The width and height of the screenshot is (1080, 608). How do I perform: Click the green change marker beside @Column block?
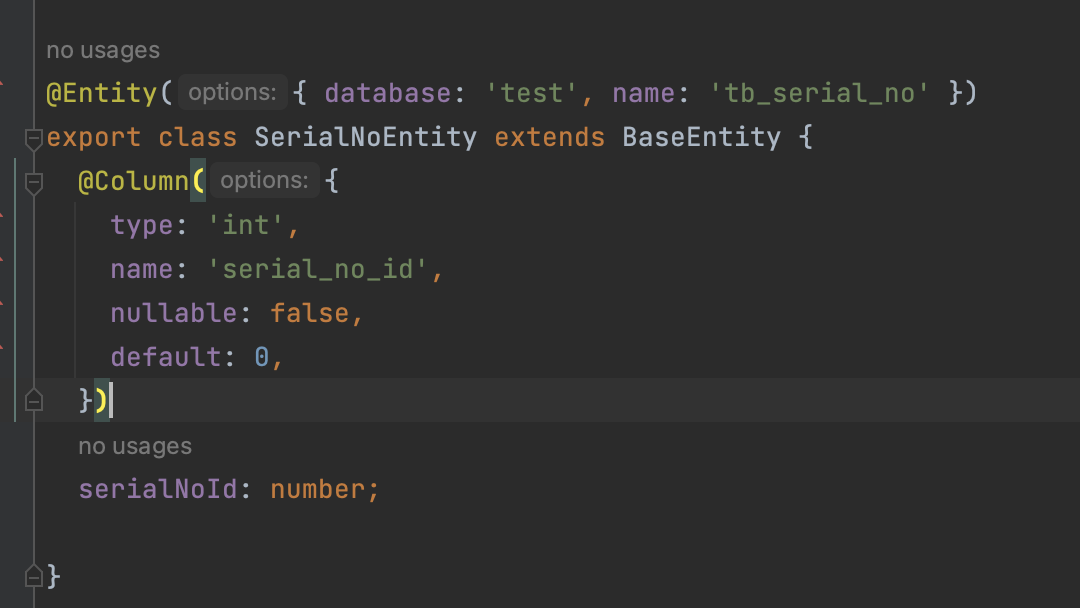point(16,290)
